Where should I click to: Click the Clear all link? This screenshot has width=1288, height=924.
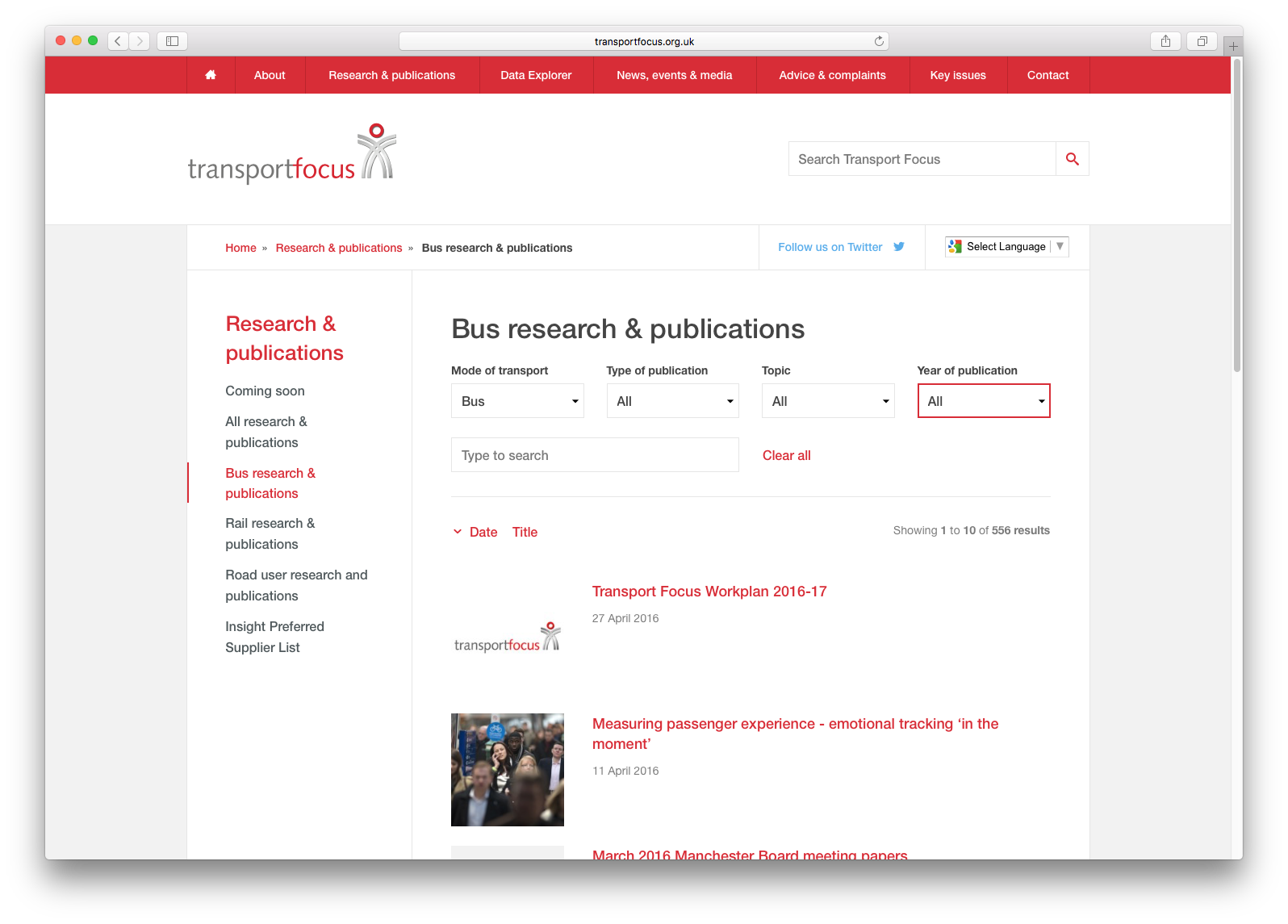(x=787, y=455)
